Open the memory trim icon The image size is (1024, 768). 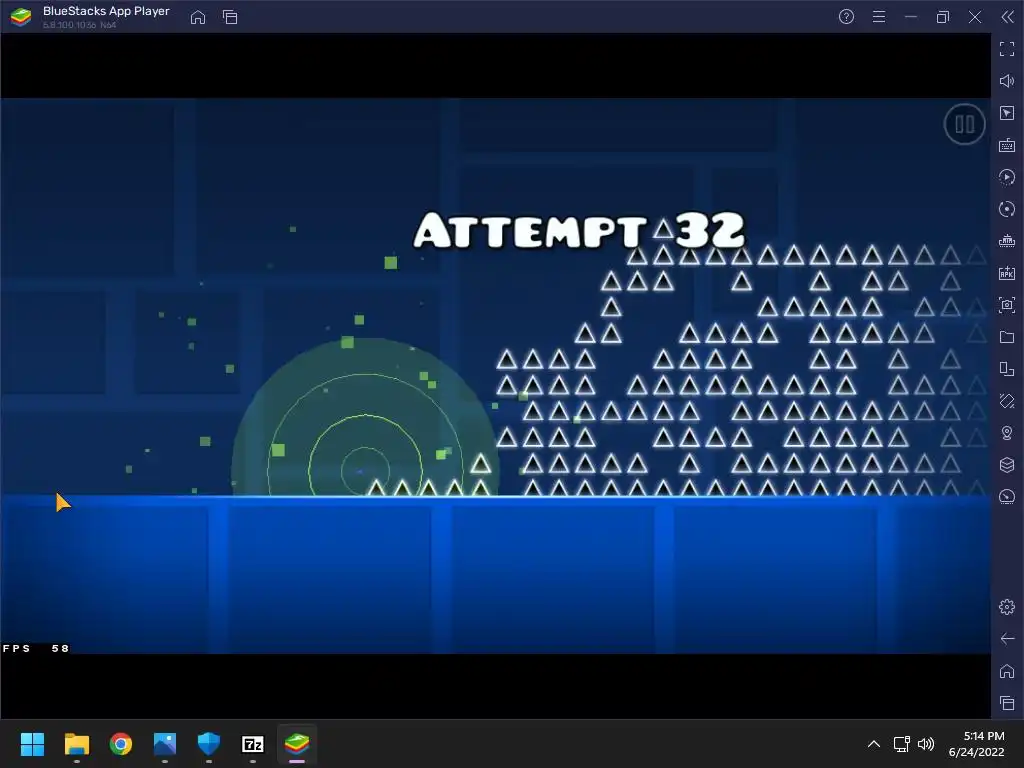1007,241
